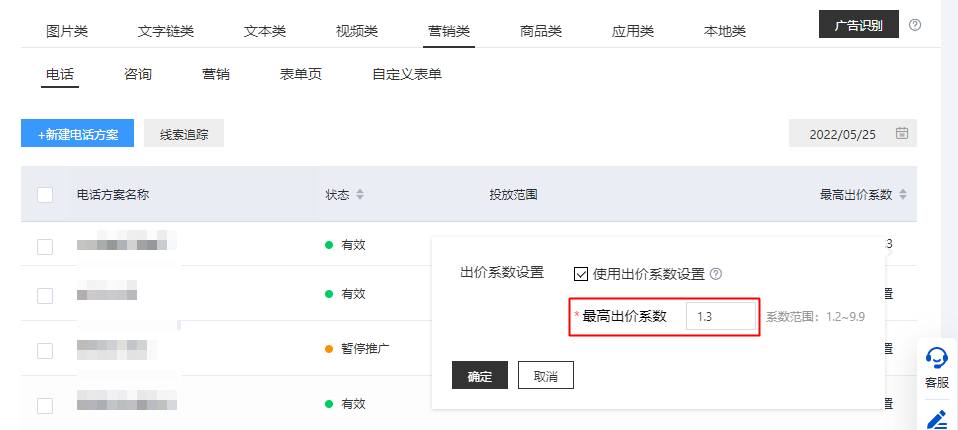Select the 咨询 sub-tab

coord(138,74)
